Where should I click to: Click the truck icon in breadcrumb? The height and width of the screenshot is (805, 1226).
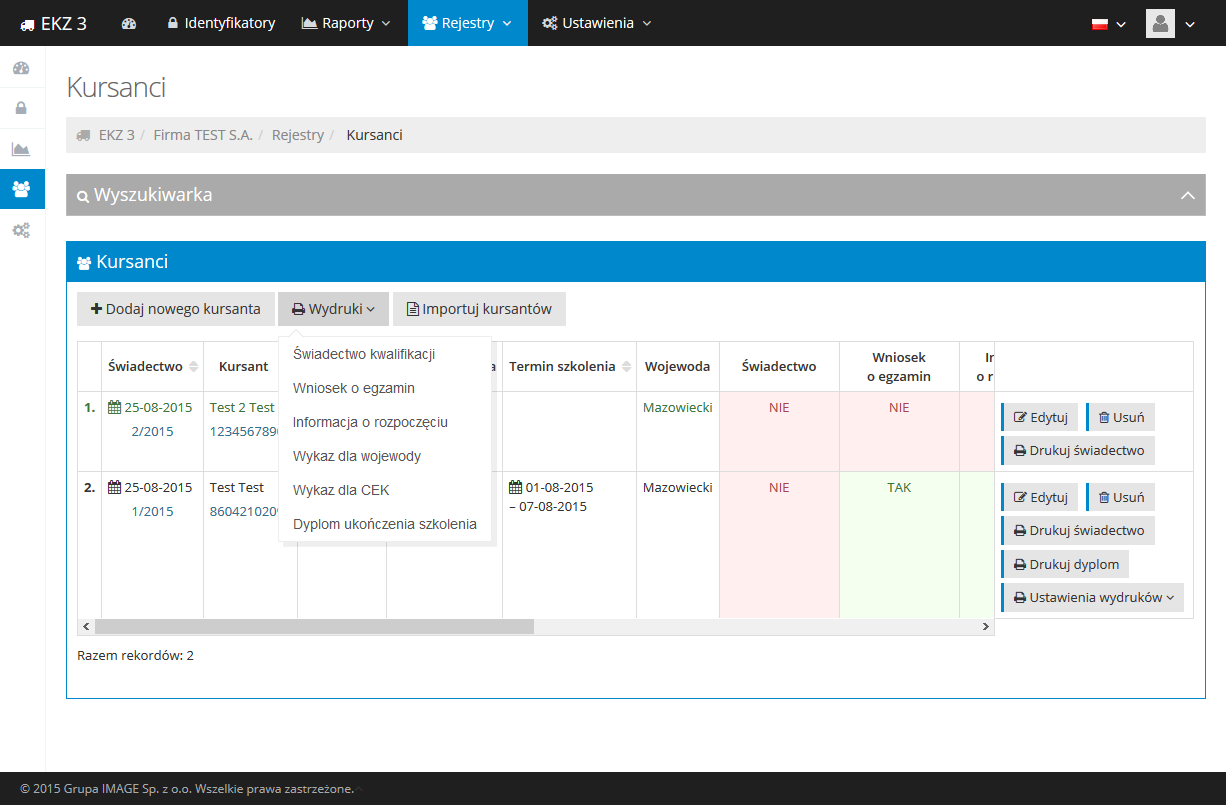coord(83,135)
